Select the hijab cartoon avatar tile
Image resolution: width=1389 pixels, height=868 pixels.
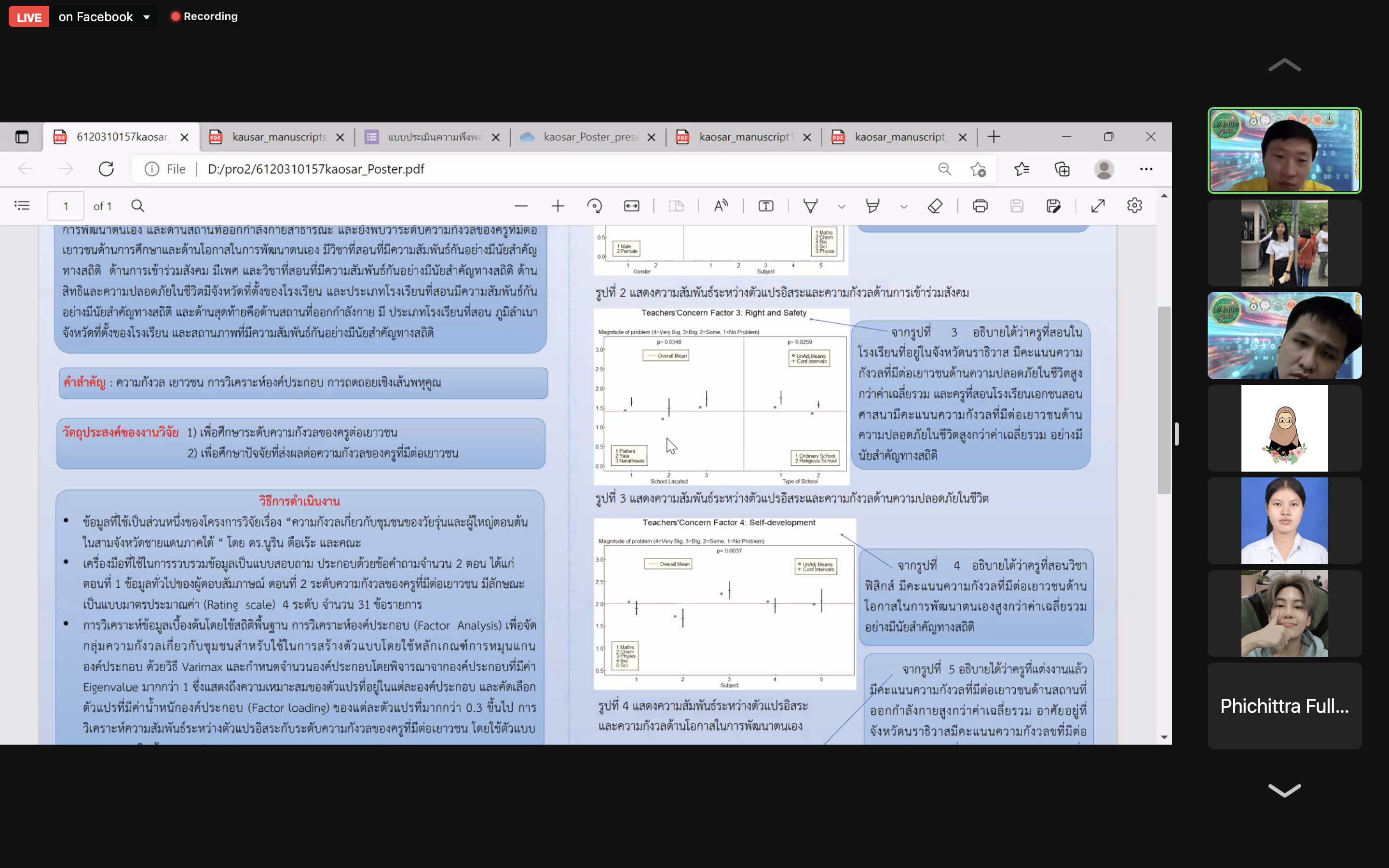coord(1284,428)
